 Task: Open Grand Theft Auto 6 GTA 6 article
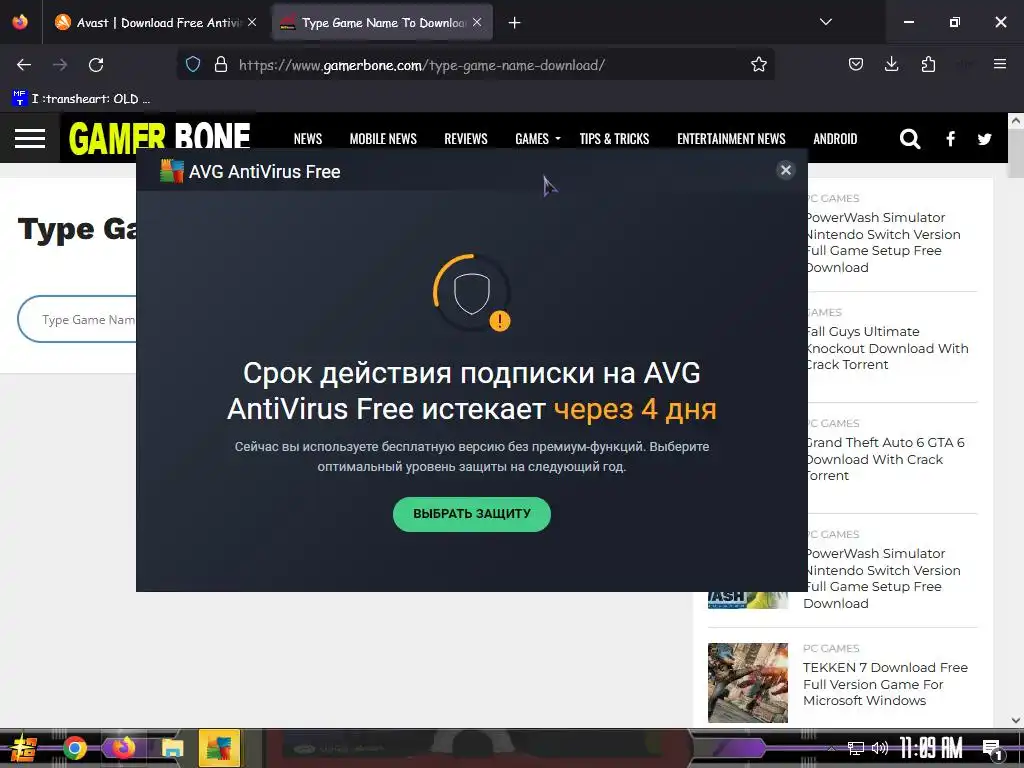point(884,459)
